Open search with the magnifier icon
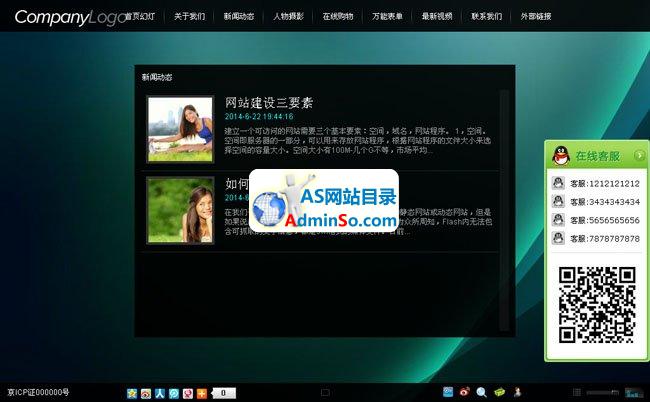 click(481, 392)
